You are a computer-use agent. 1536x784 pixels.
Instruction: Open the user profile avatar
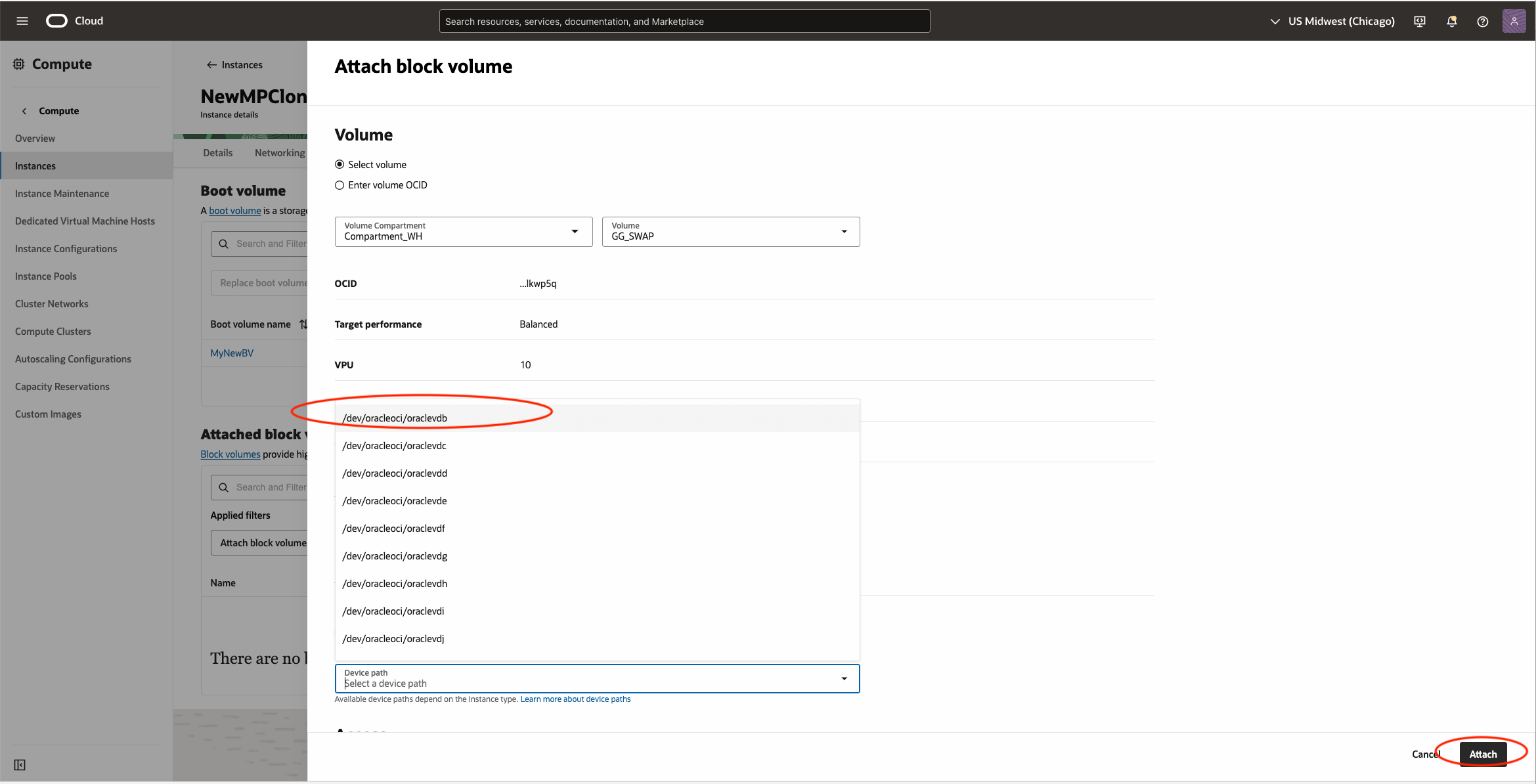[1514, 21]
